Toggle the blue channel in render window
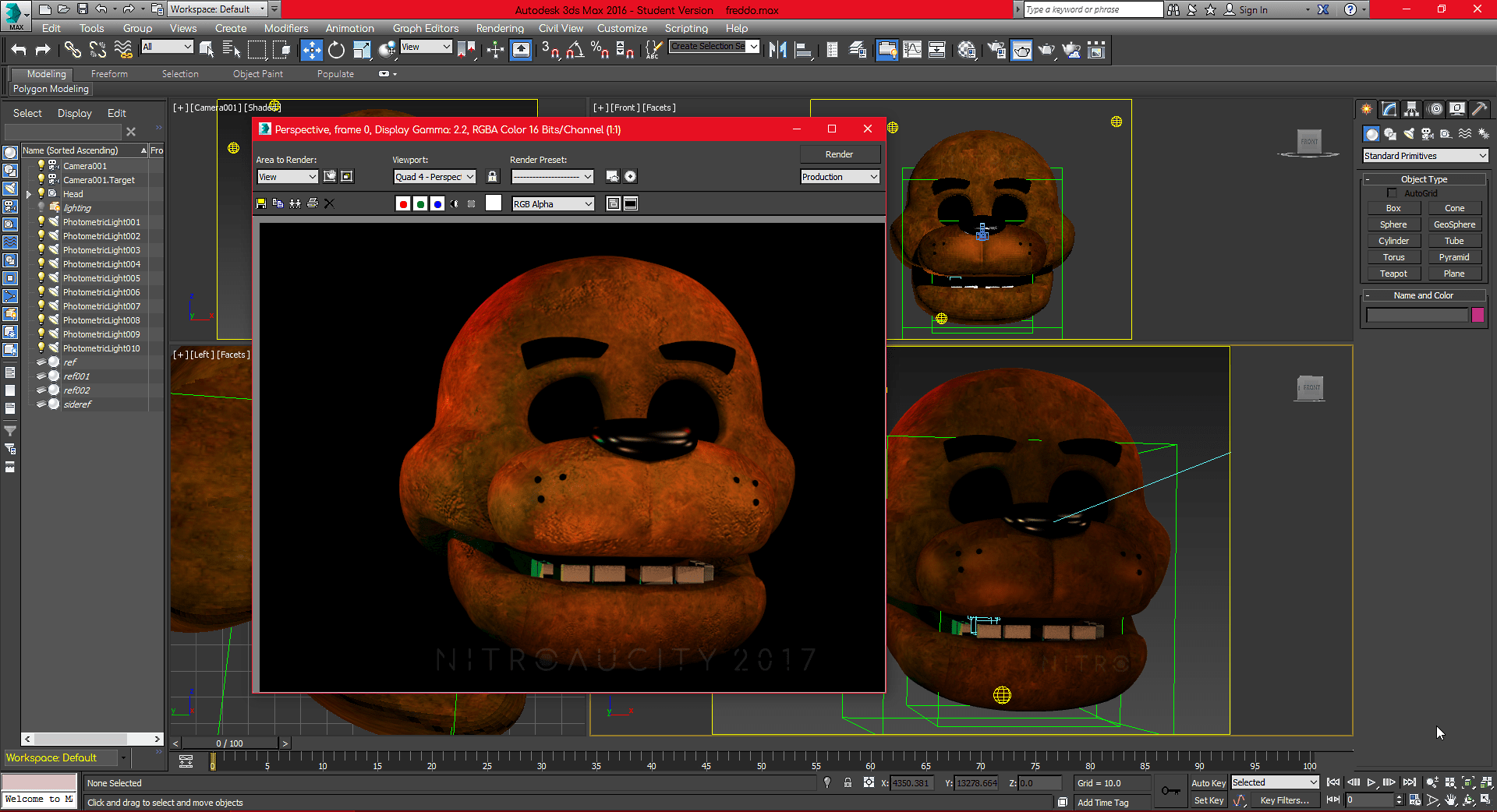 (x=437, y=203)
